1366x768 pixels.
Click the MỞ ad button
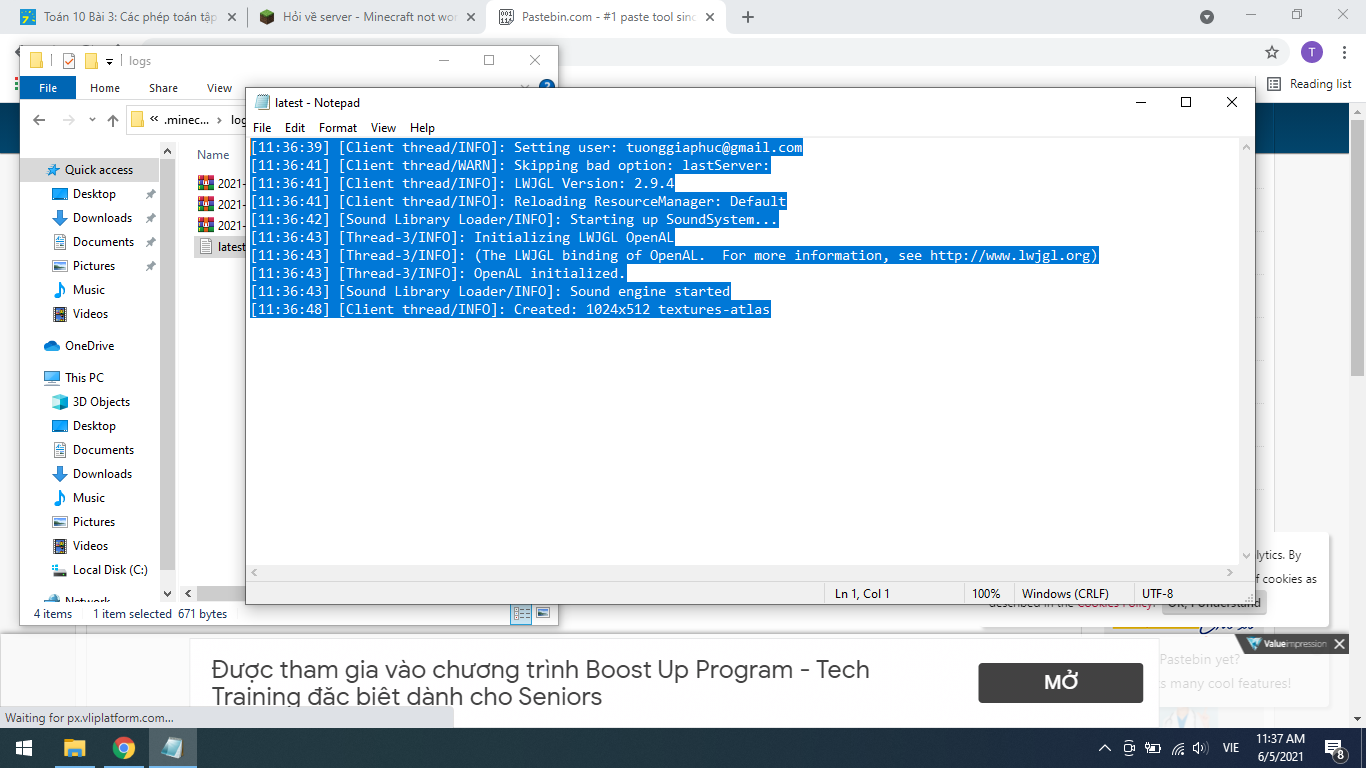pos(1060,683)
